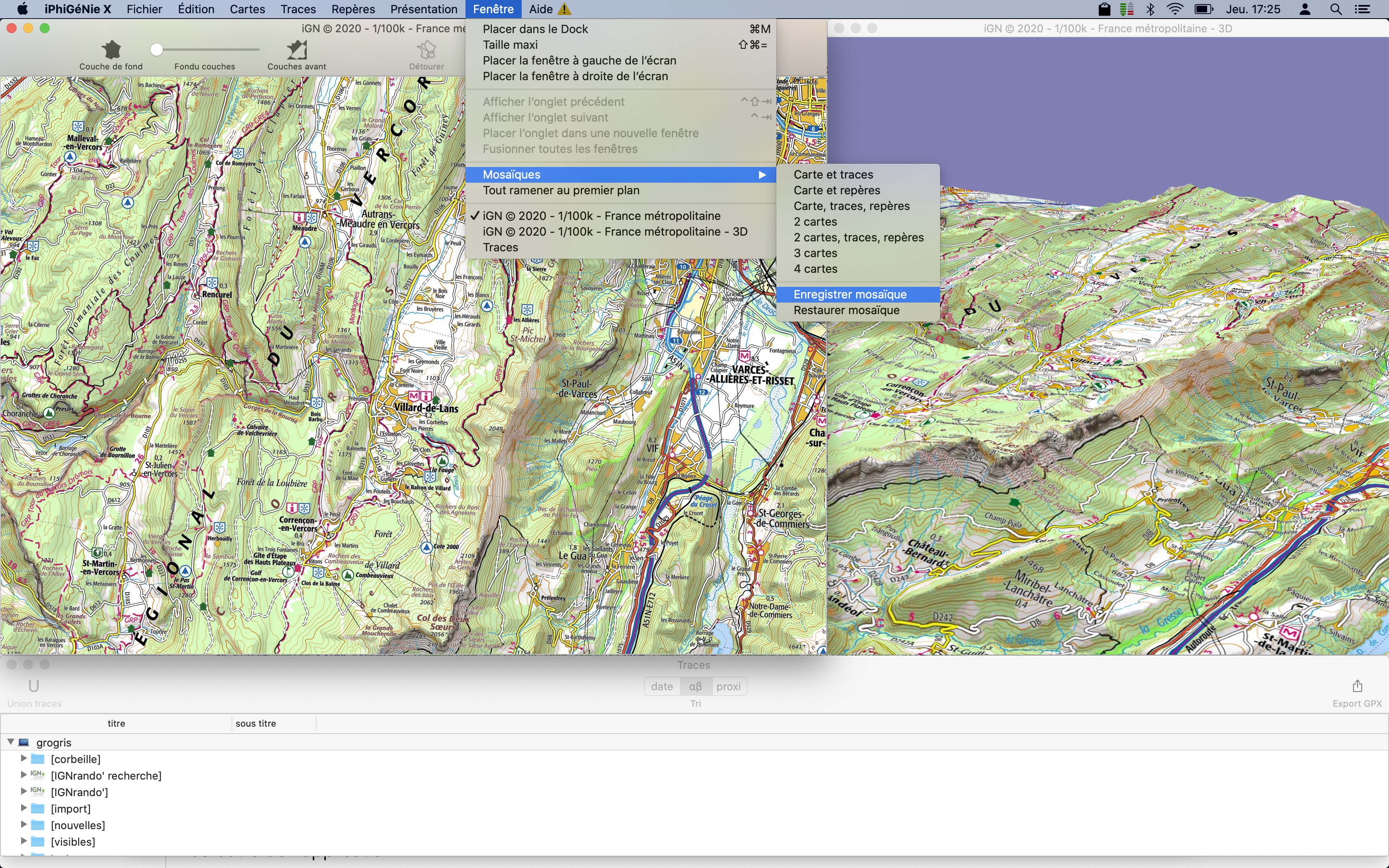Open the Mosaïques submenu
Image resolution: width=1389 pixels, height=868 pixels.
pos(621,174)
